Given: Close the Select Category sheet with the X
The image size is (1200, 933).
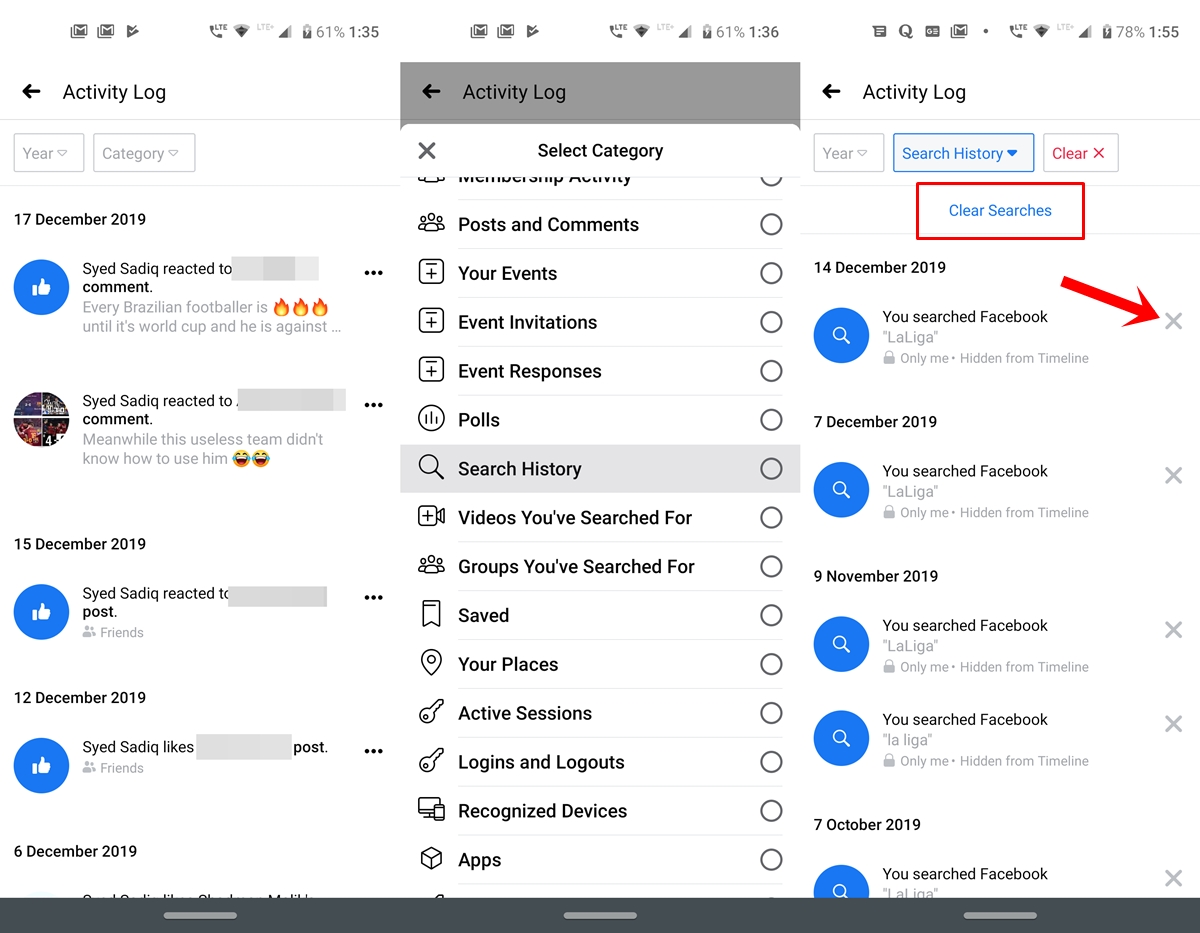Looking at the screenshot, I should [x=427, y=151].
